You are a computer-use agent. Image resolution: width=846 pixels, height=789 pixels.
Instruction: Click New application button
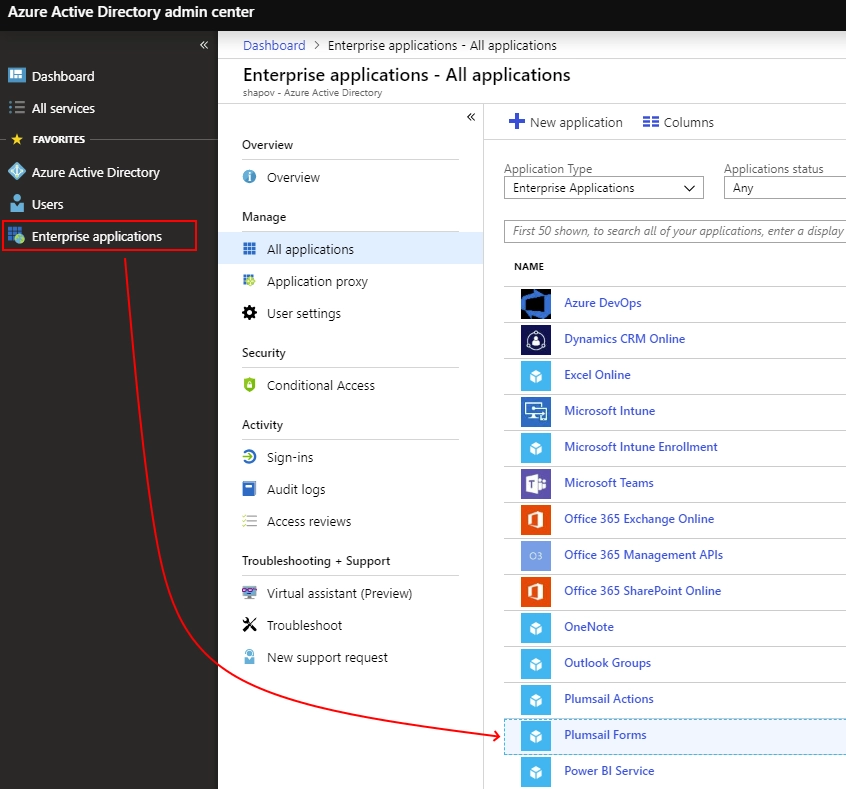click(x=565, y=122)
